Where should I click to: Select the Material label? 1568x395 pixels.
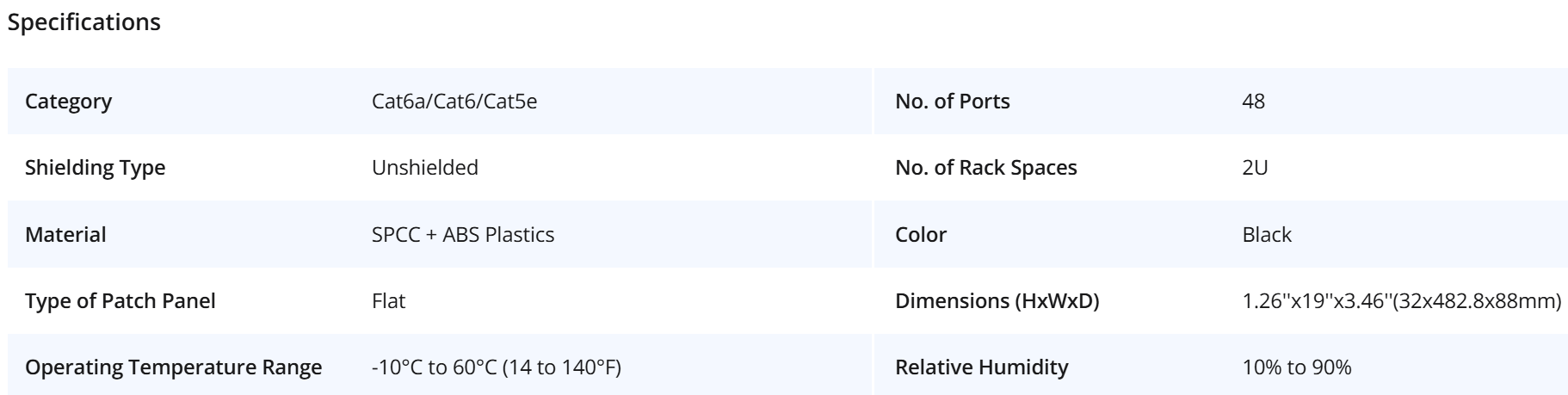pos(65,234)
